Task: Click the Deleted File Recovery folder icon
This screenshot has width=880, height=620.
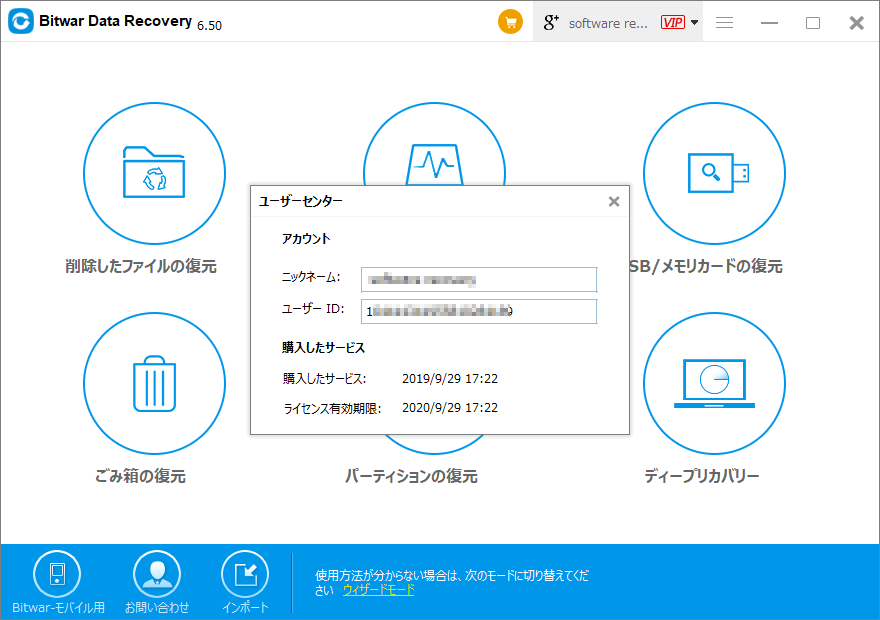Action: click(153, 172)
